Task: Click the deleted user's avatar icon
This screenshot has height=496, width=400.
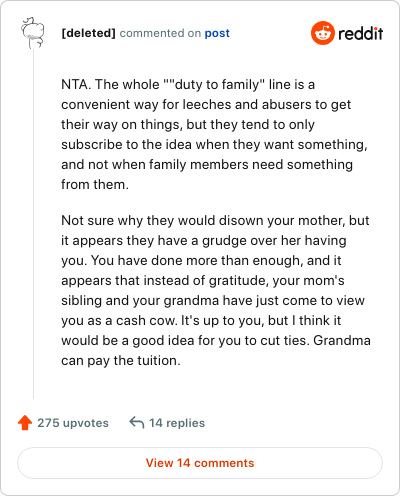Action: tap(33, 33)
